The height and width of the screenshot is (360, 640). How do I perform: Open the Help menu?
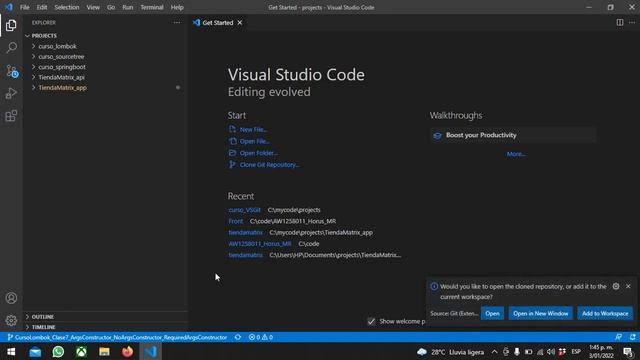(x=177, y=7)
